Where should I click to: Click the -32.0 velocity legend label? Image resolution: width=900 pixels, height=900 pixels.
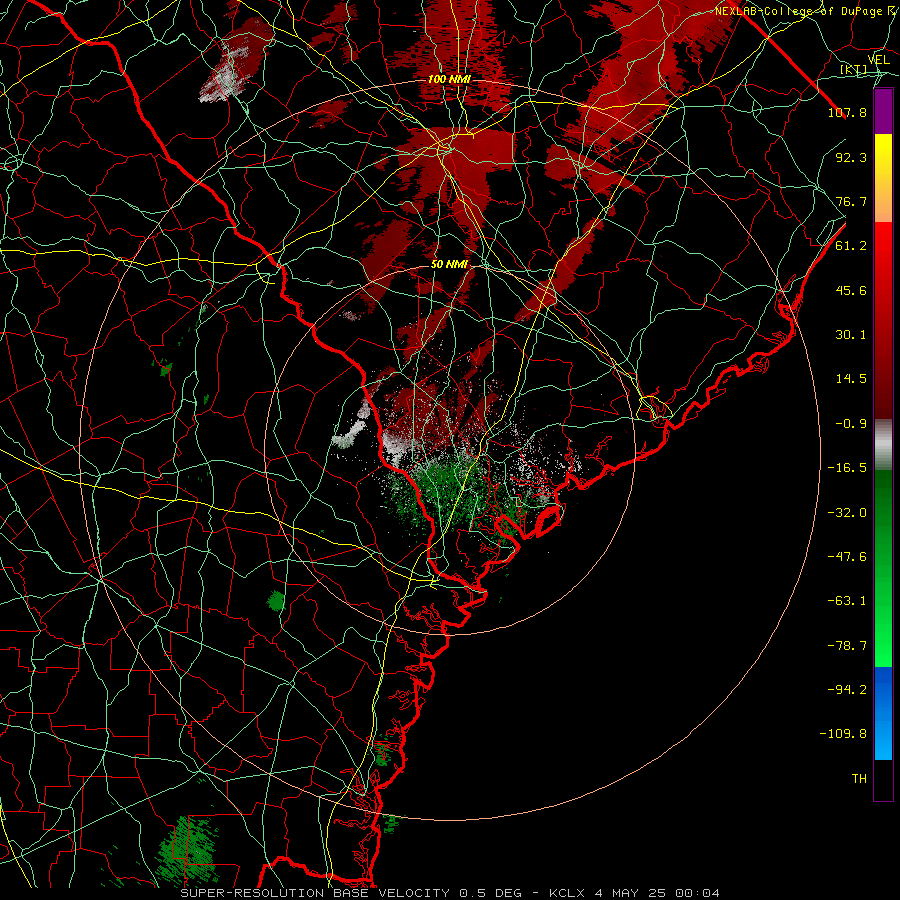847,513
